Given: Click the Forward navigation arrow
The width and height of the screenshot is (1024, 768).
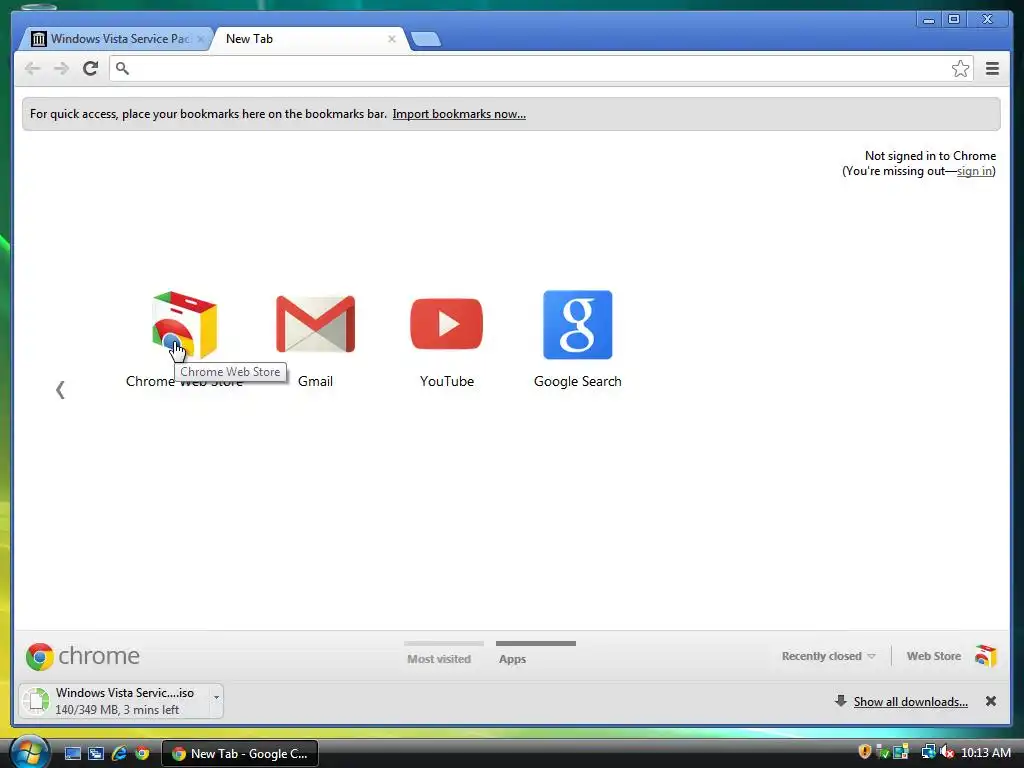Looking at the screenshot, I should (61, 69).
